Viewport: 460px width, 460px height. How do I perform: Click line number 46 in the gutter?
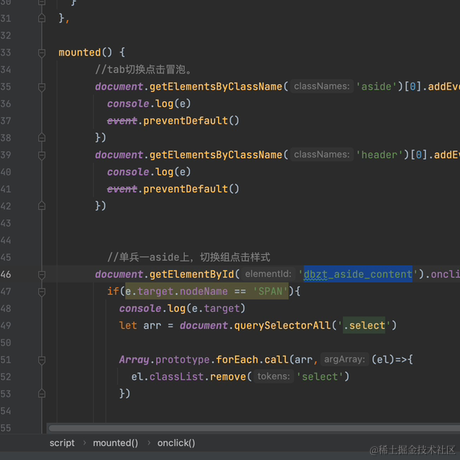coord(6,274)
